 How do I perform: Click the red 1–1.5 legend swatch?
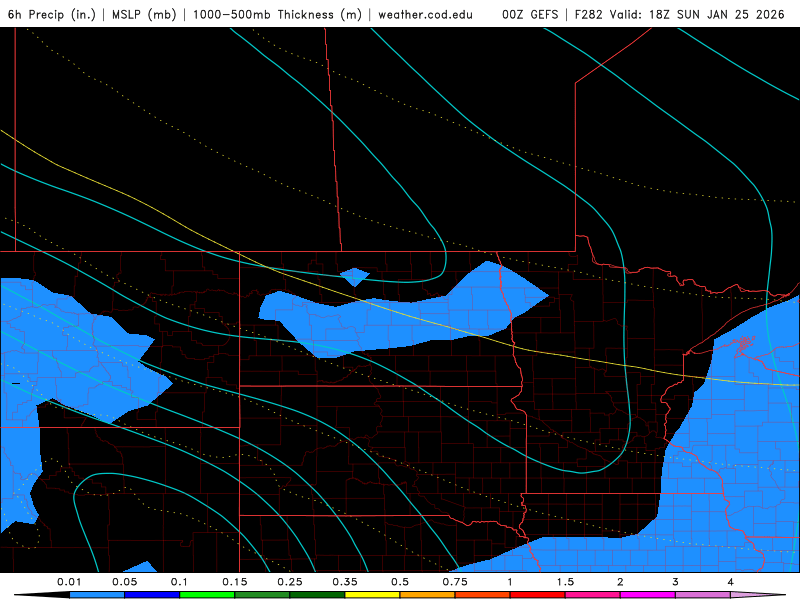[x=538, y=595]
